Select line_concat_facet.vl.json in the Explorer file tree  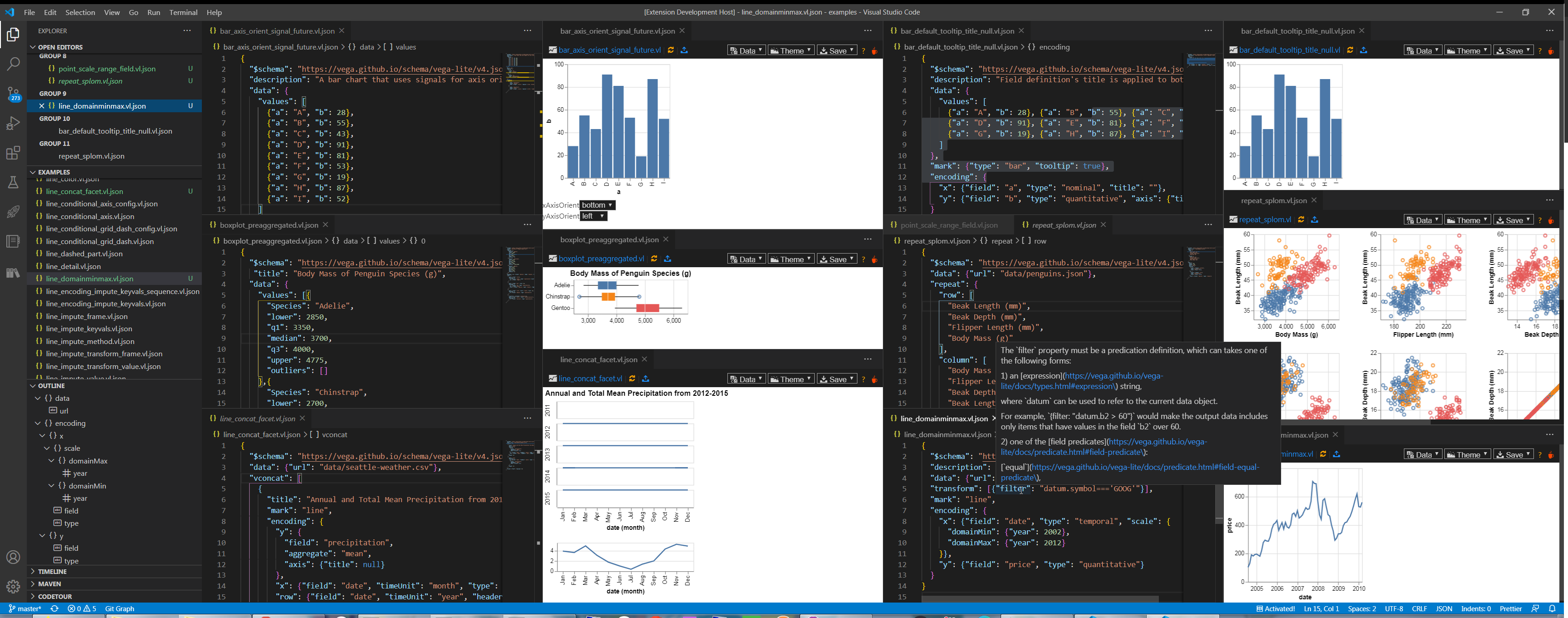tap(83, 191)
